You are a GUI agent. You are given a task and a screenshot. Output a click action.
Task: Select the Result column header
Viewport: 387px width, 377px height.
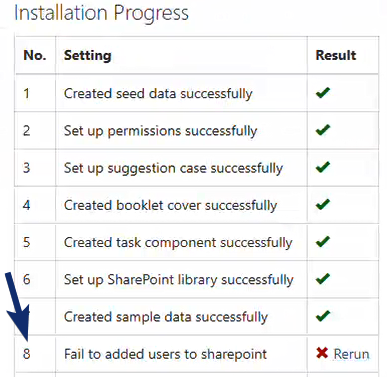336,55
